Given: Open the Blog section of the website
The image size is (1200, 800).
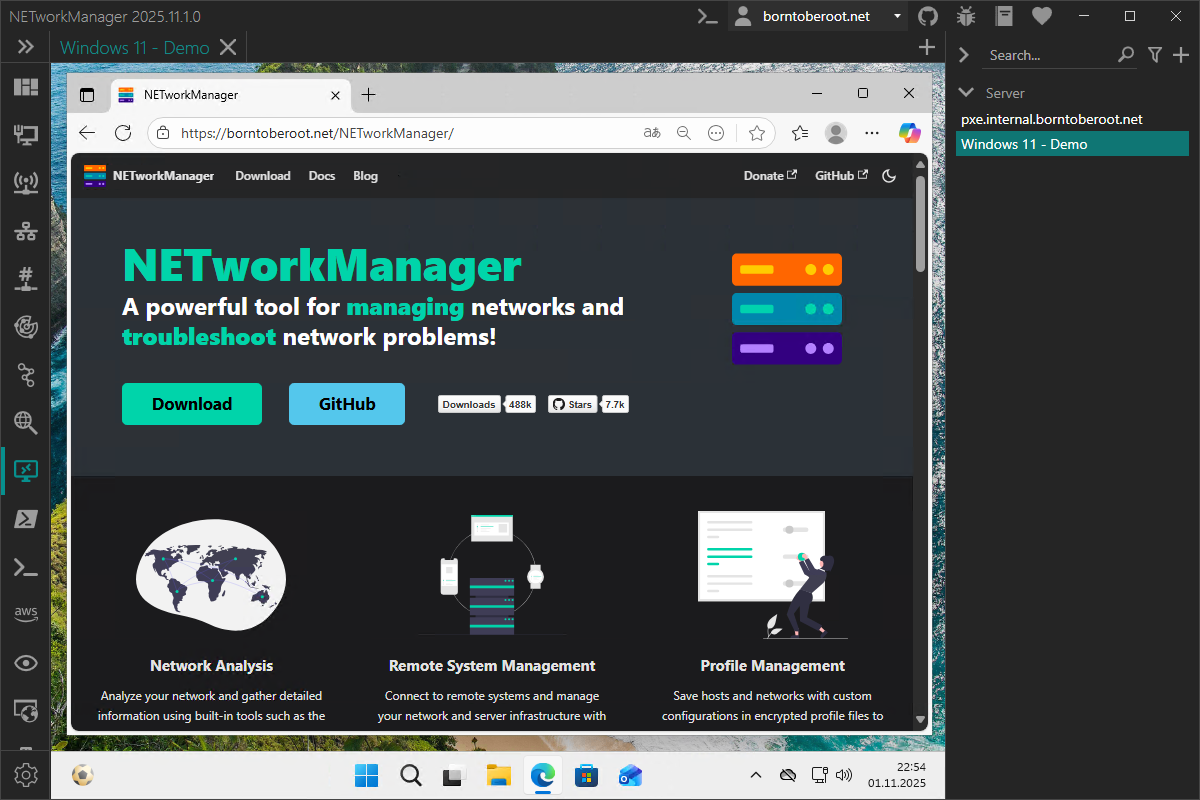Looking at the screenshot, I should click(x=365, y=175).
